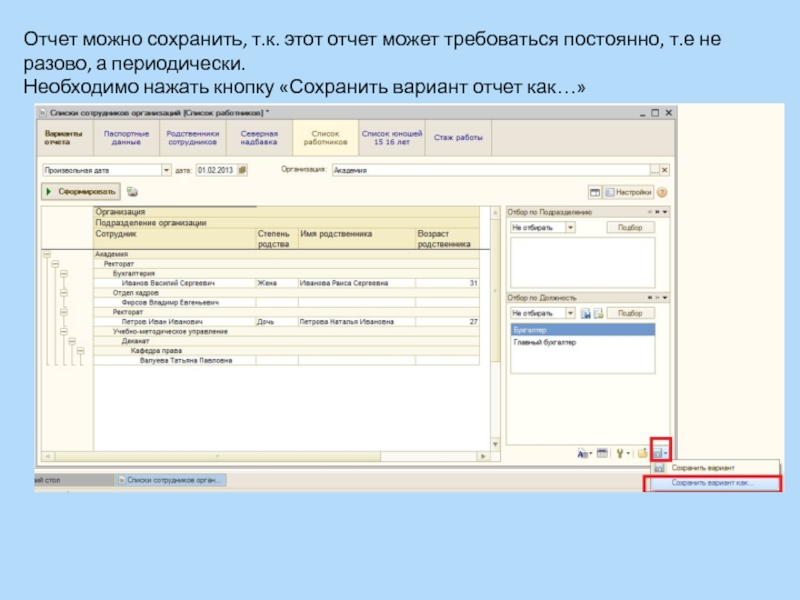The height and width of the screenshot is (600, 800).
Task: Click the icon next to the Сформировать button
Action: (132, 192)
